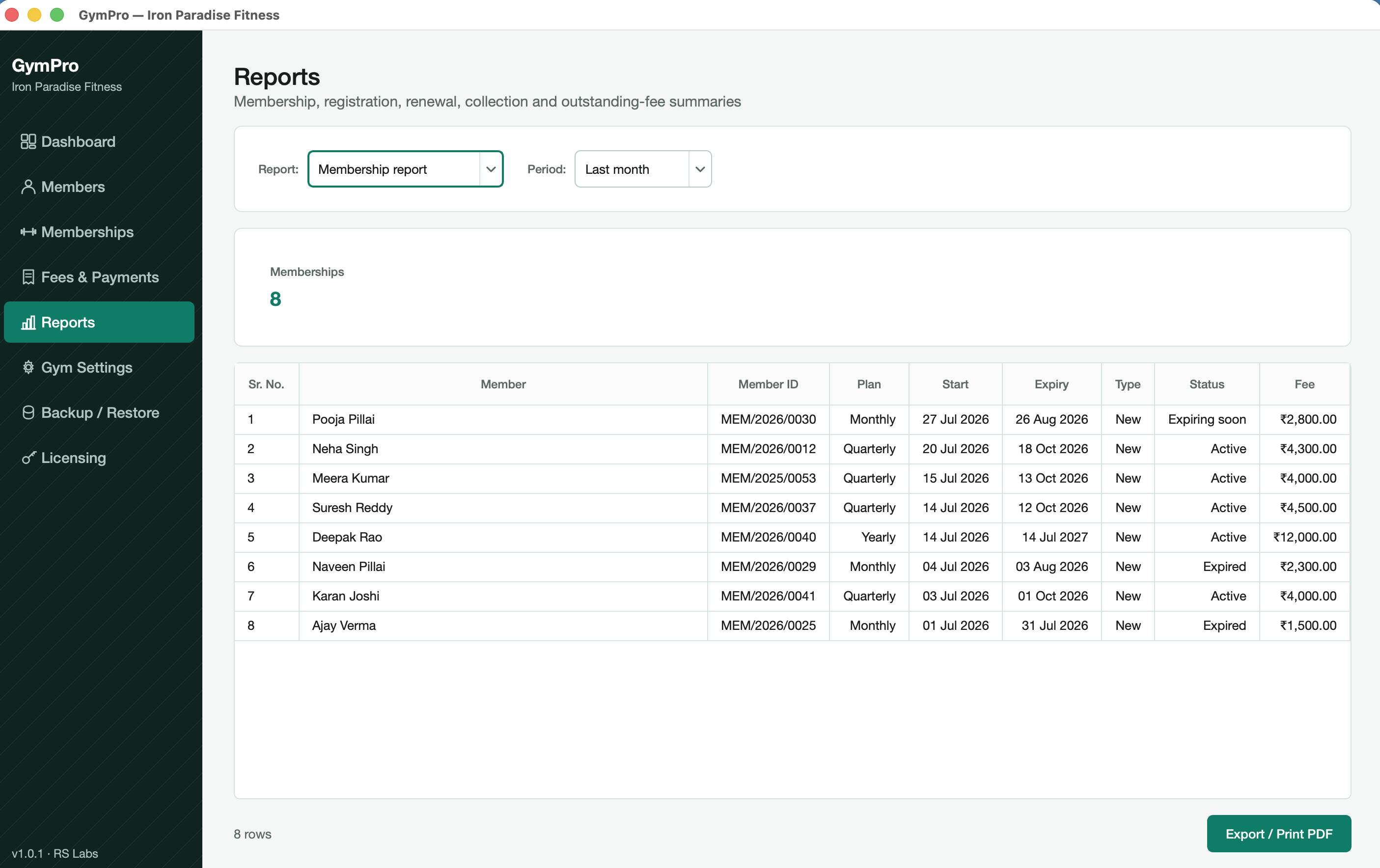The image size is (1380, 868).
Task: Click member ID MEM/2026/0030
Action: (x=768, y=419)
